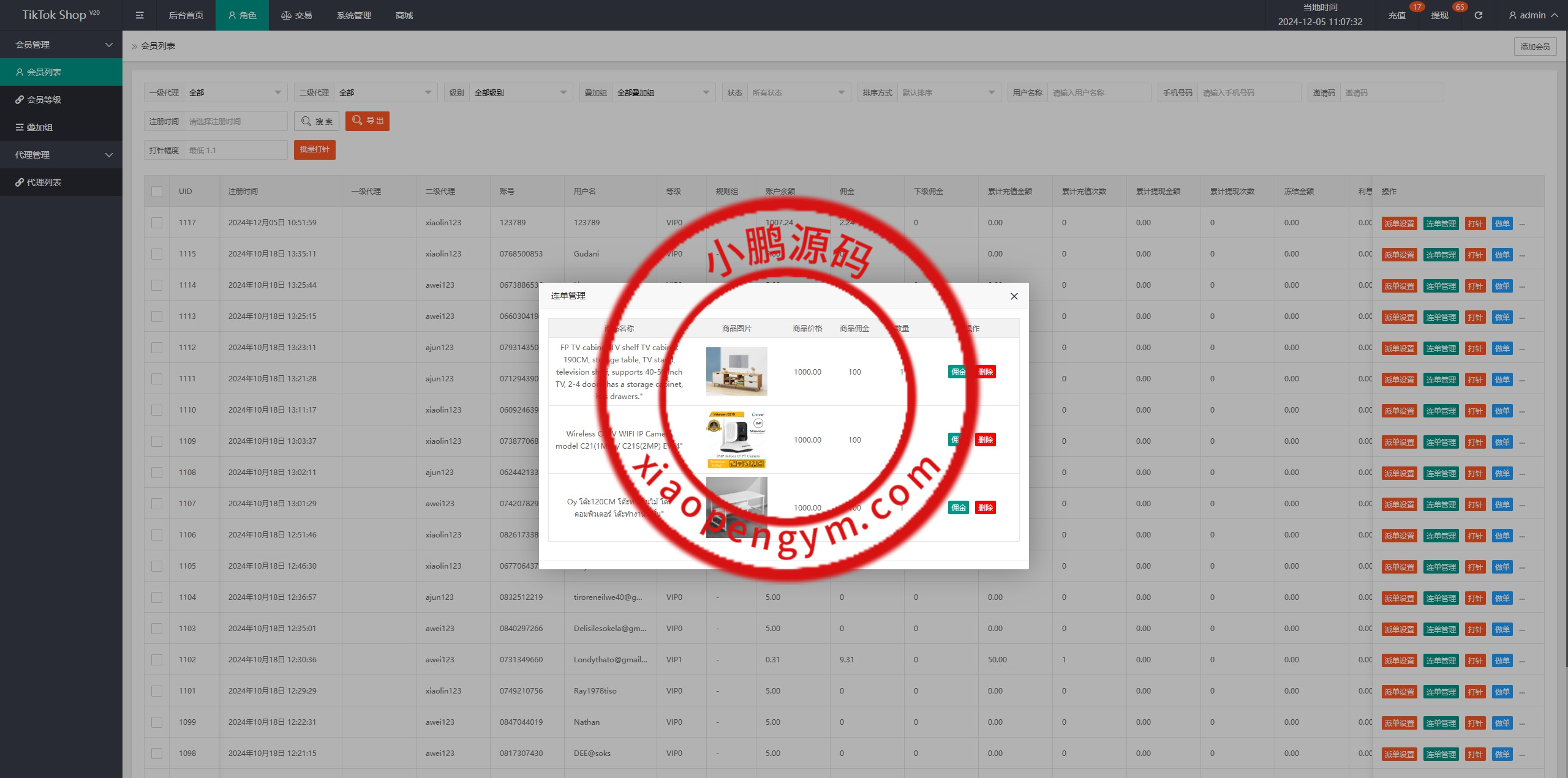
Task: Open the 排序方式 dropdown
Action: [x=947, y=93]
